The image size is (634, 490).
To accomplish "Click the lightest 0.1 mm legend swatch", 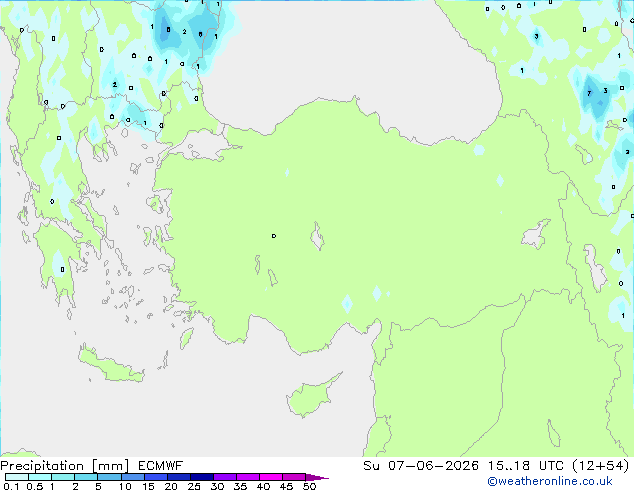I will 17,477.
